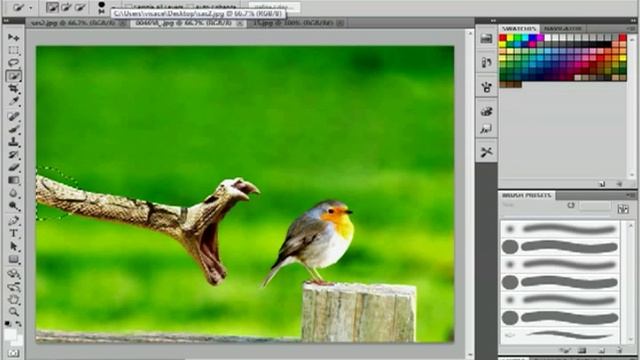Open the Brush Presets panel tab
This screenshot has height=360, width=640.
pyautogui.click(x=527, y=196)
